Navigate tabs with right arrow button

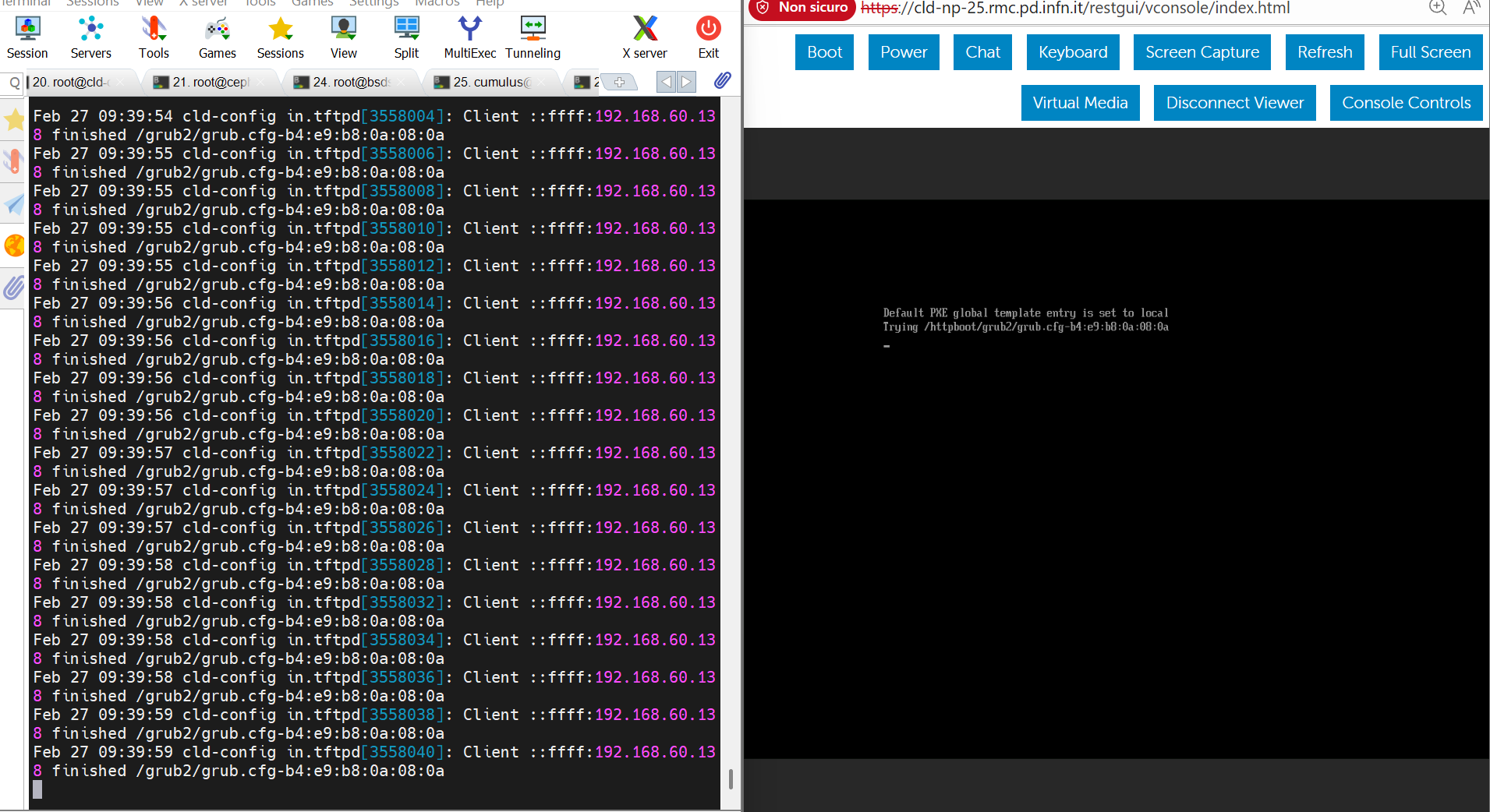click(x=686, y=82)
